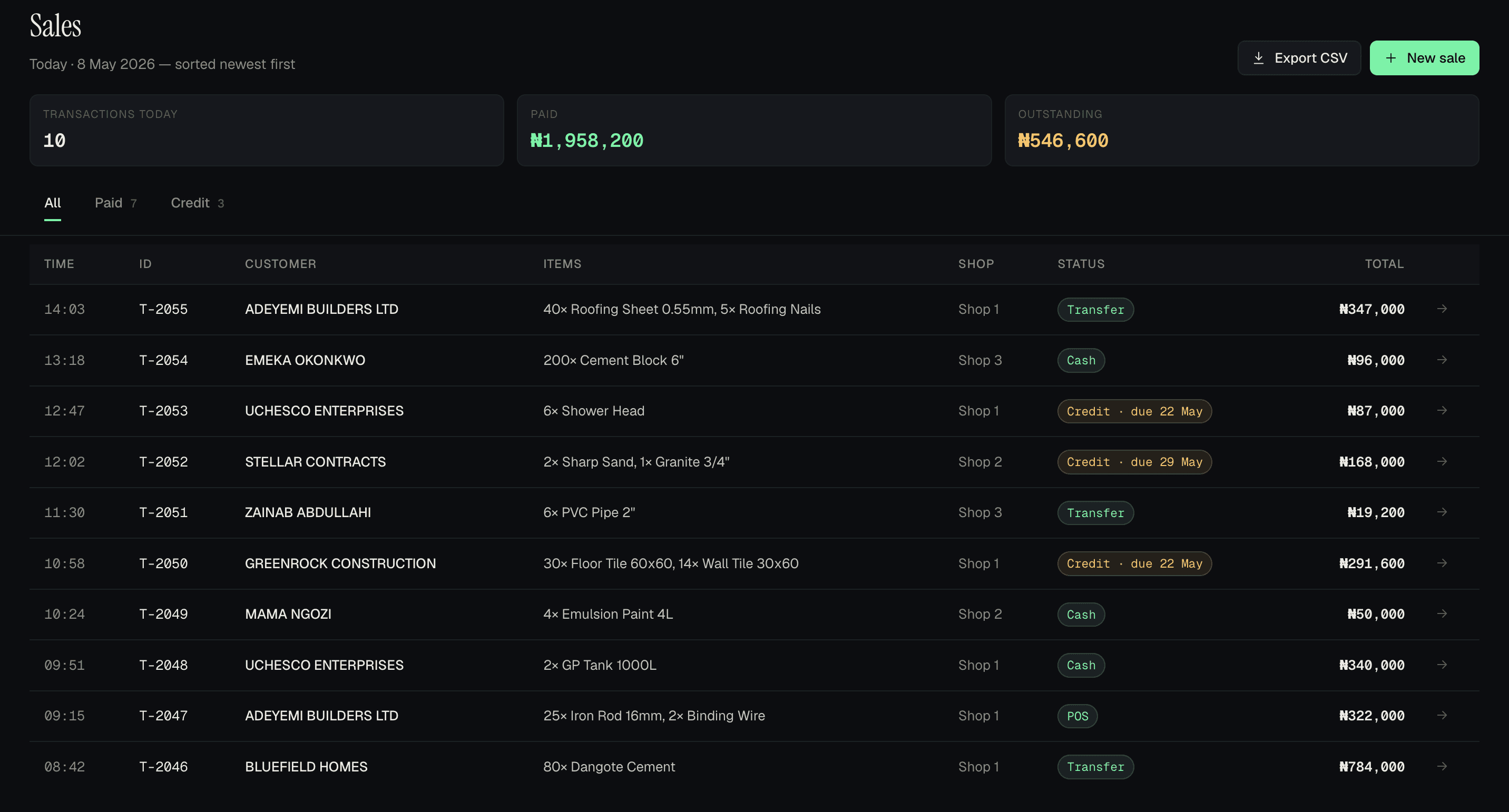The image size is (1509, 812).
Task: Select customer ZAINAB ABDULLAHI
Action: click(x=308, y=512)
